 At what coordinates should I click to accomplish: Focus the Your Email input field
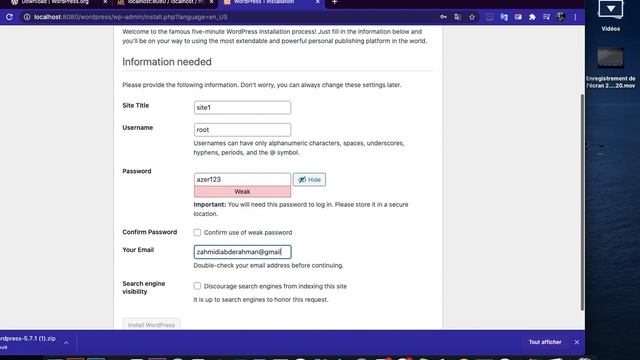[x=242, y=252]
